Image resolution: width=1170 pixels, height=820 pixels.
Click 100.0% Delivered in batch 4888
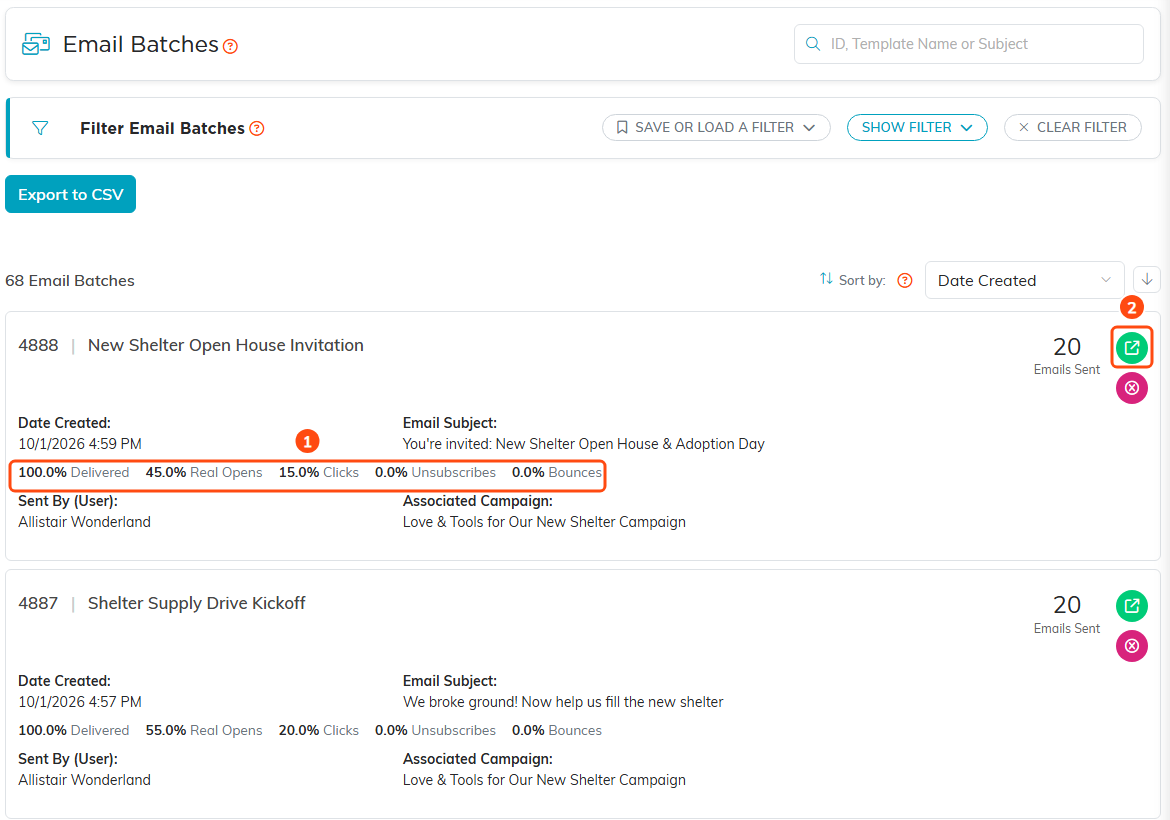pos(74,472)
